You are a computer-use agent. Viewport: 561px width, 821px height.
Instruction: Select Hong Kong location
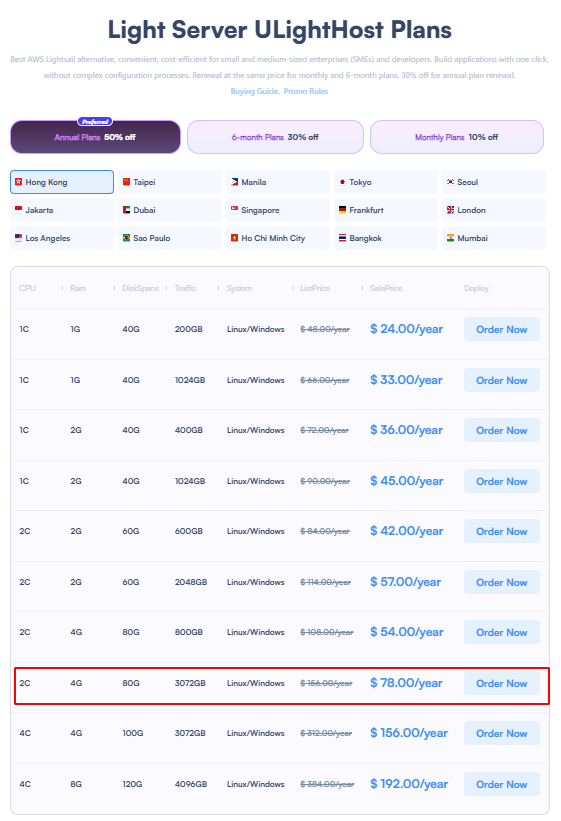coord(62,182)
